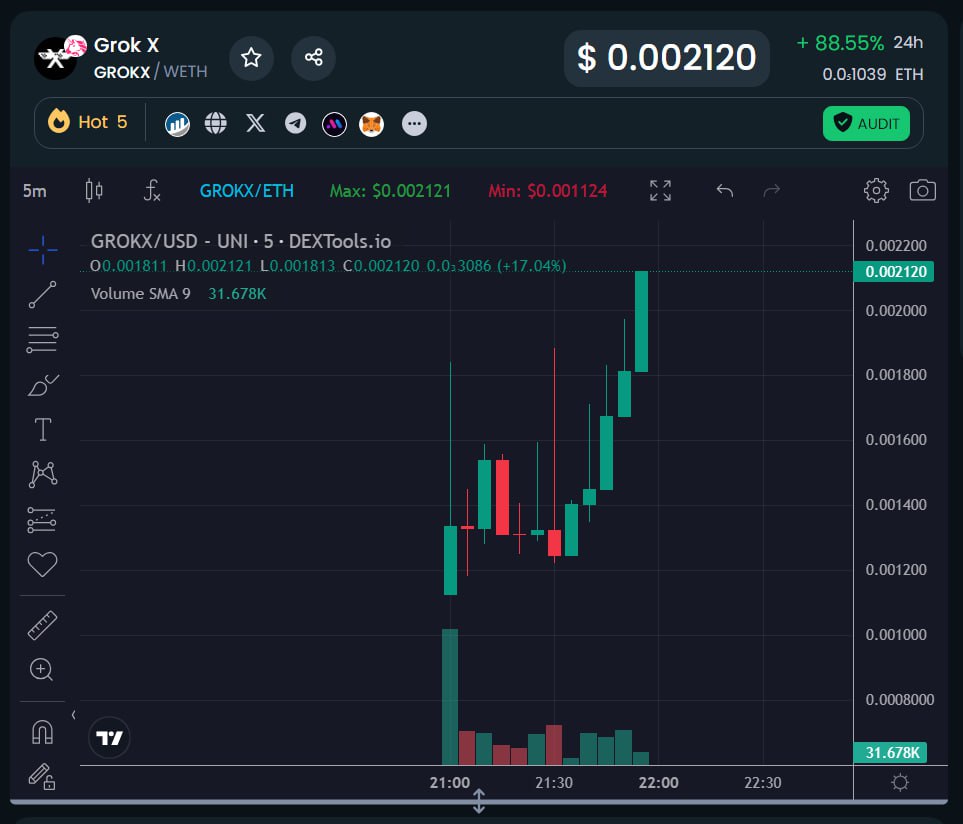Click the AUDIT button
The image size is (963, 824).
tap(866, 123)
